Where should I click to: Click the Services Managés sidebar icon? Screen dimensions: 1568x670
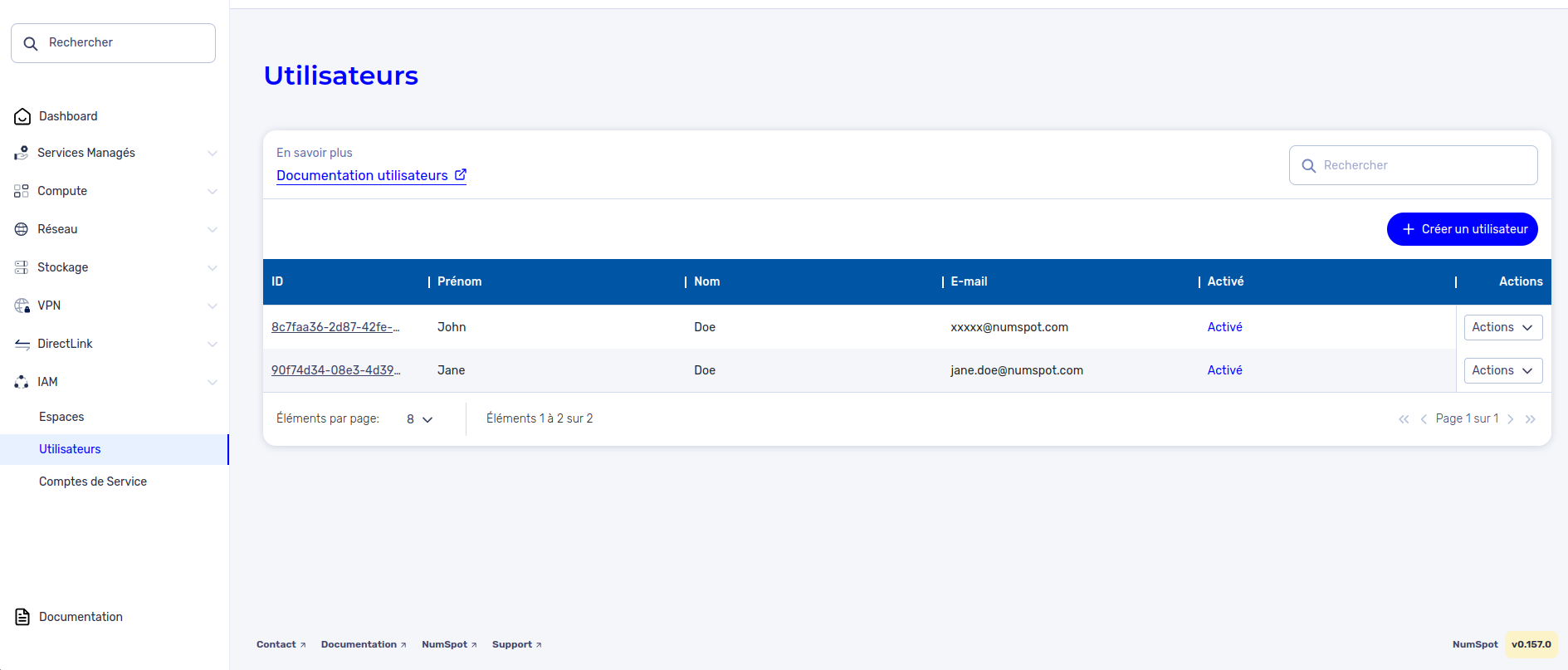tap(22, 153)
